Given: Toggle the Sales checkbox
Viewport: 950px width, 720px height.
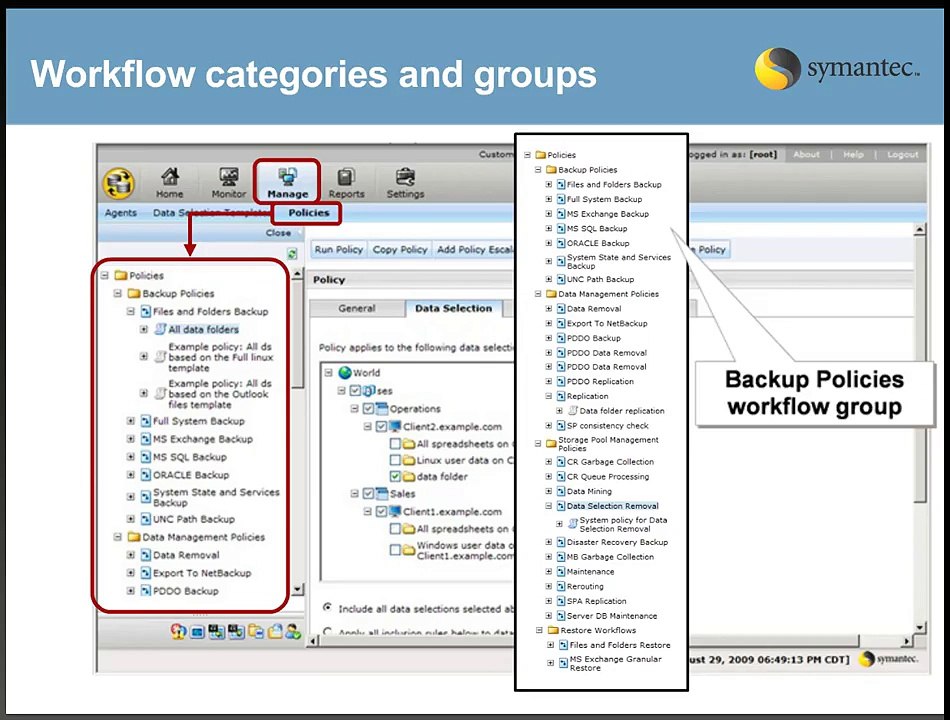Looking at the screenshot, I should pyautogui.click(x=368, y=493).
